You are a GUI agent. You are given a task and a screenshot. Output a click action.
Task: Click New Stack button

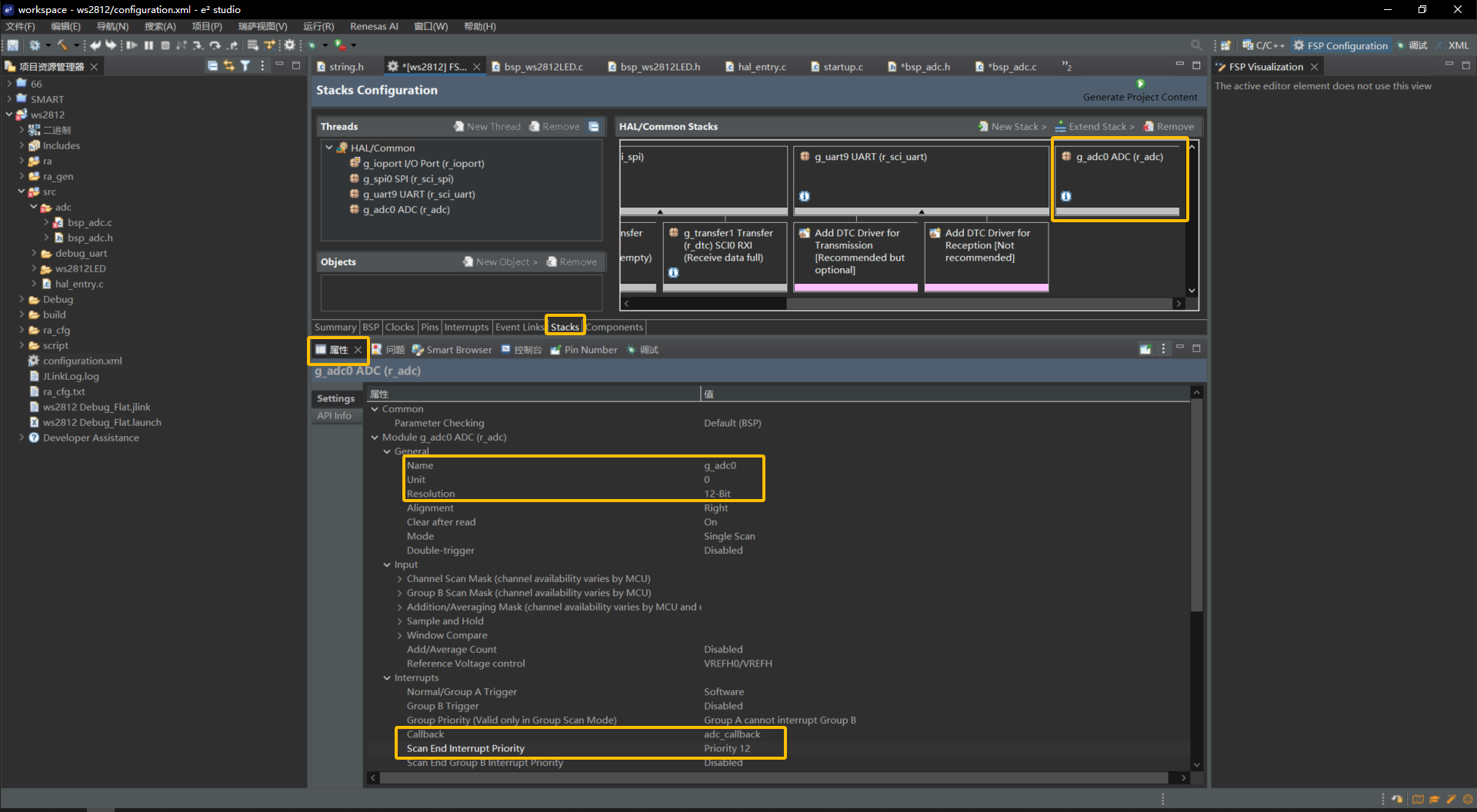(1012, 127)
